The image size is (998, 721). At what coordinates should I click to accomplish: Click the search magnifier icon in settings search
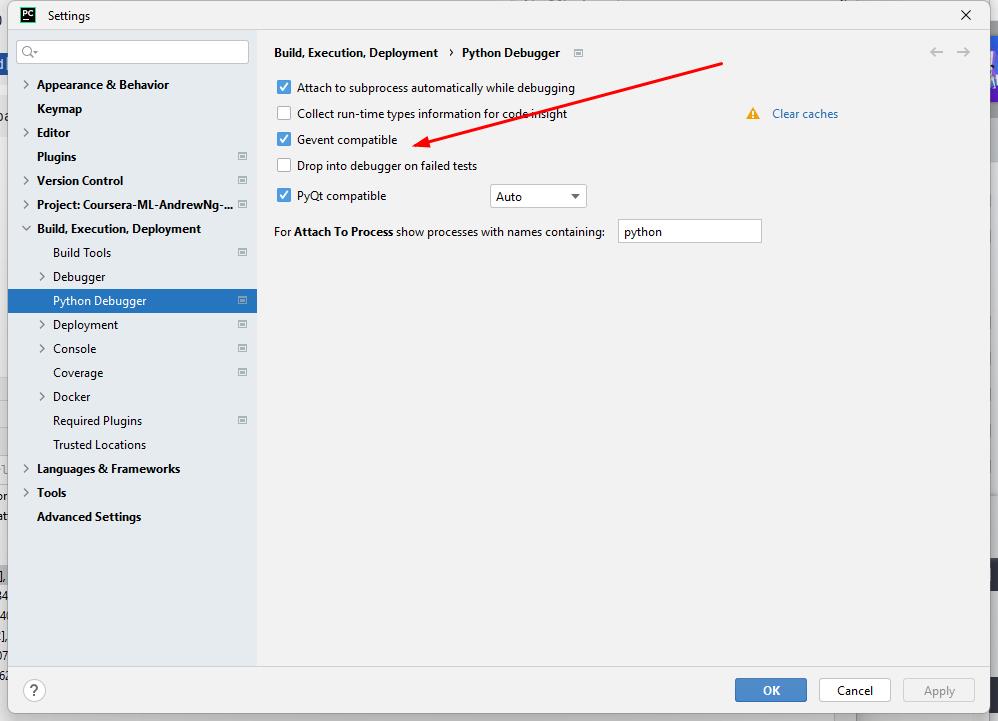coord(29,52)
